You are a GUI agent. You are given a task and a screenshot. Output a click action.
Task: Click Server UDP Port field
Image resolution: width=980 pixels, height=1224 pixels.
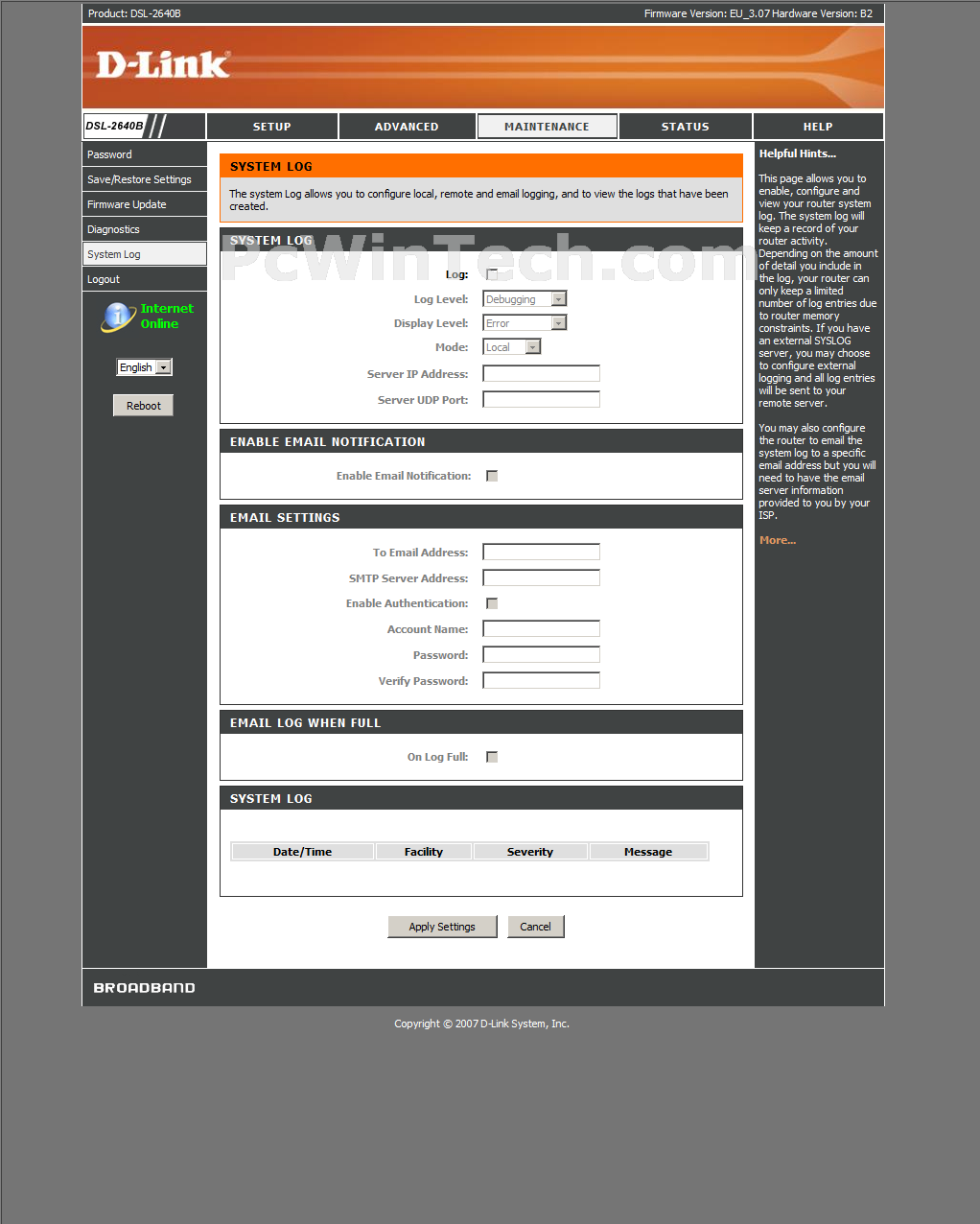541,400
